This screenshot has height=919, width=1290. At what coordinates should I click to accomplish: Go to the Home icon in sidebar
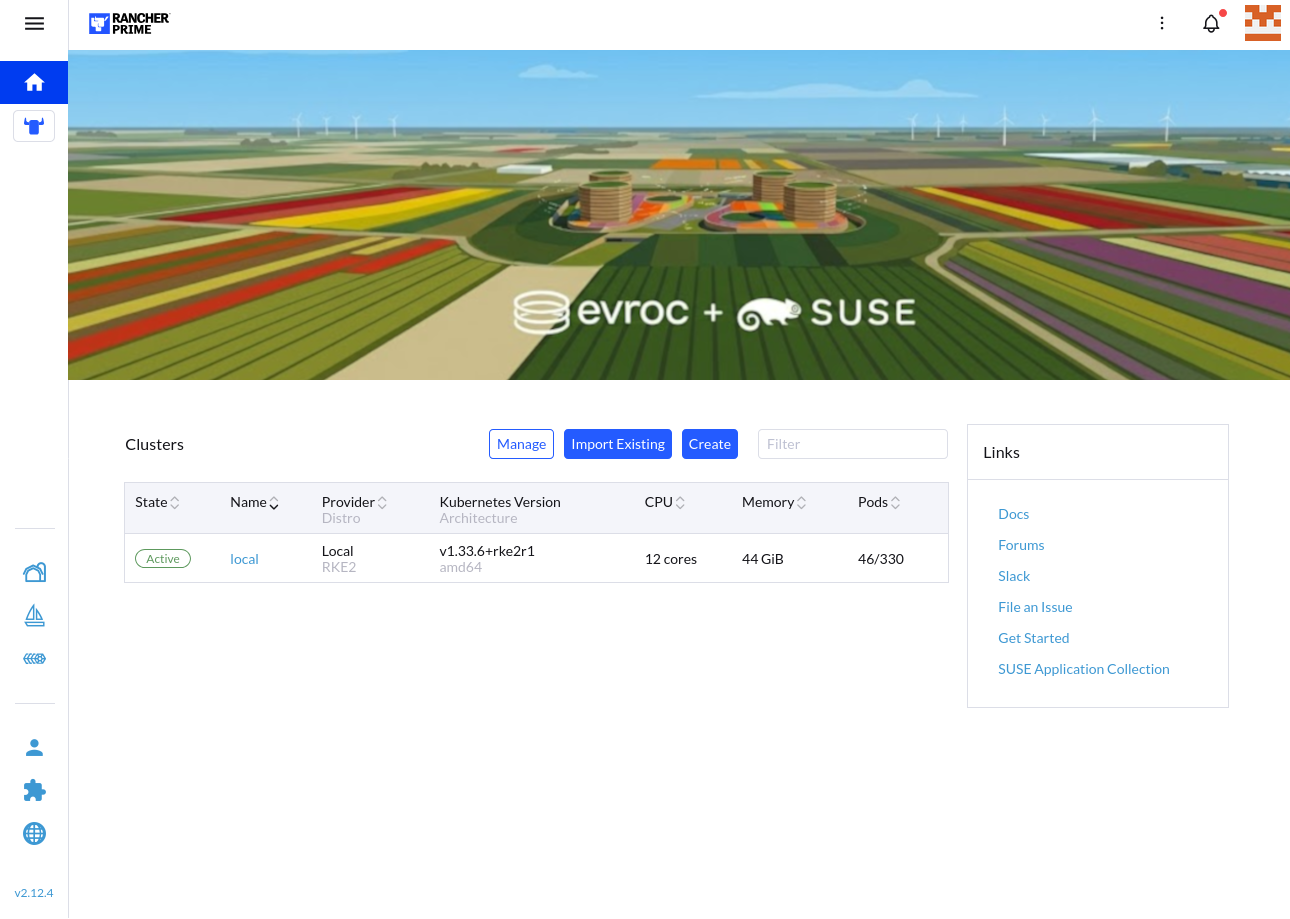pos(34,82)
